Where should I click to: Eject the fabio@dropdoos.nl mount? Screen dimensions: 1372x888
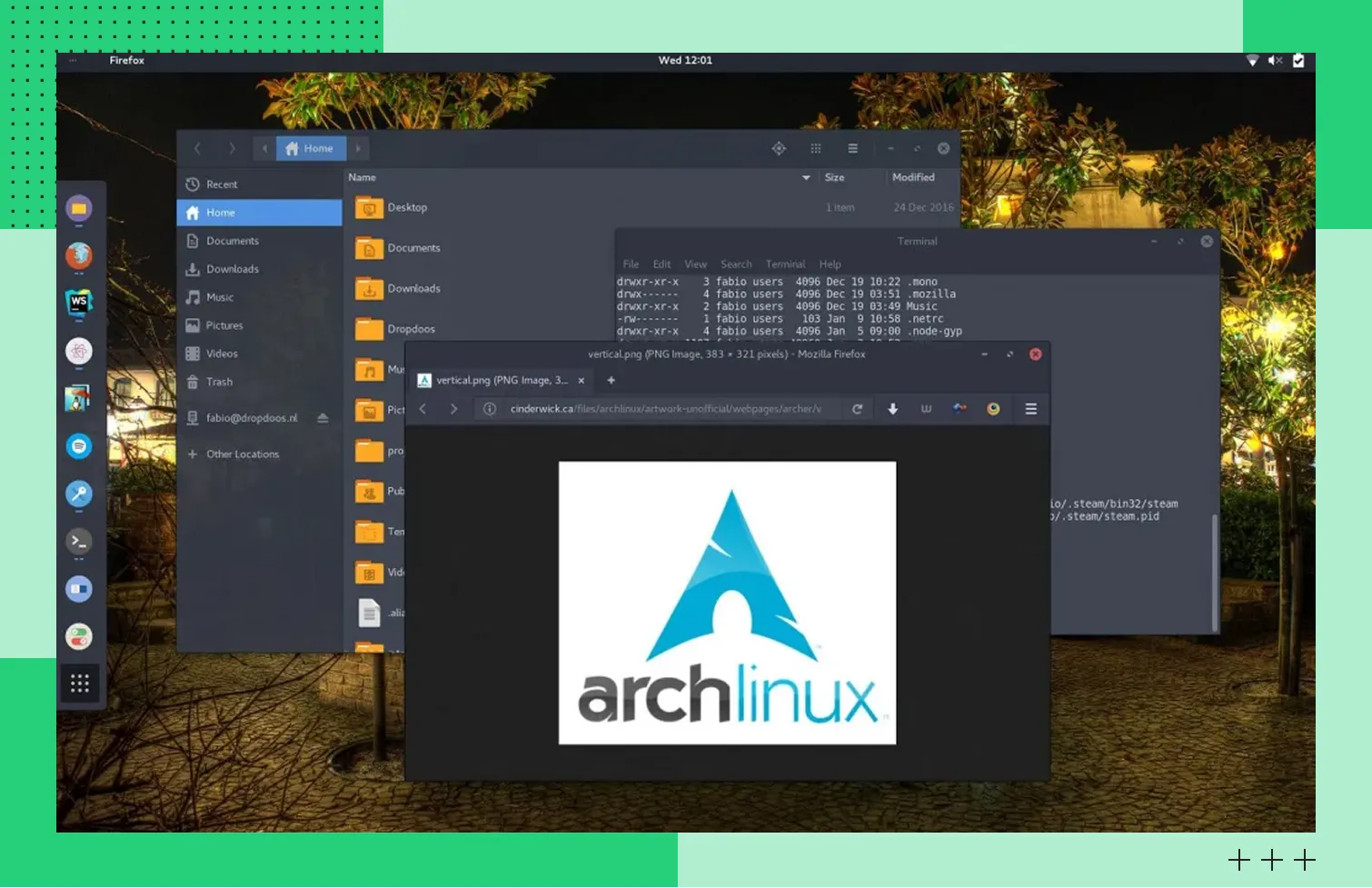pos(323,418)
